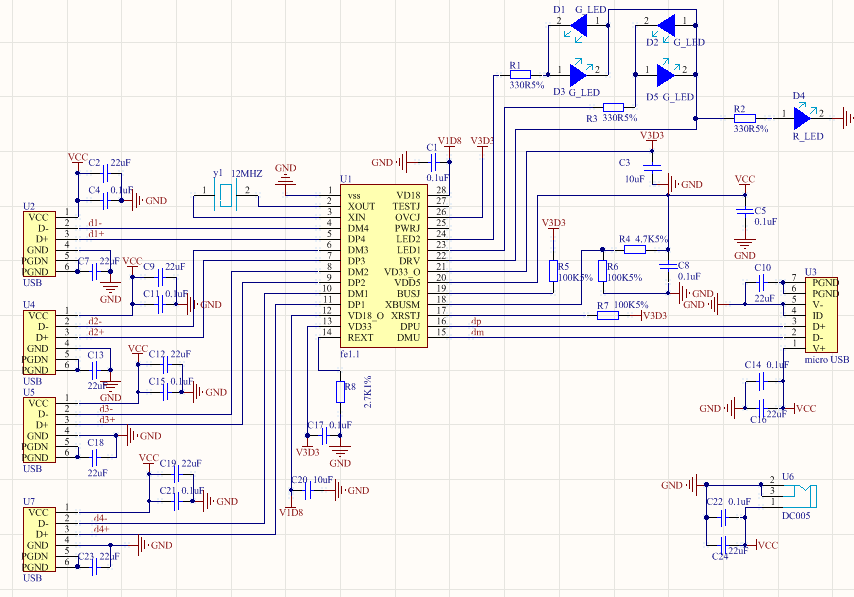Select capacitor C13 symbol near U4

95,370
